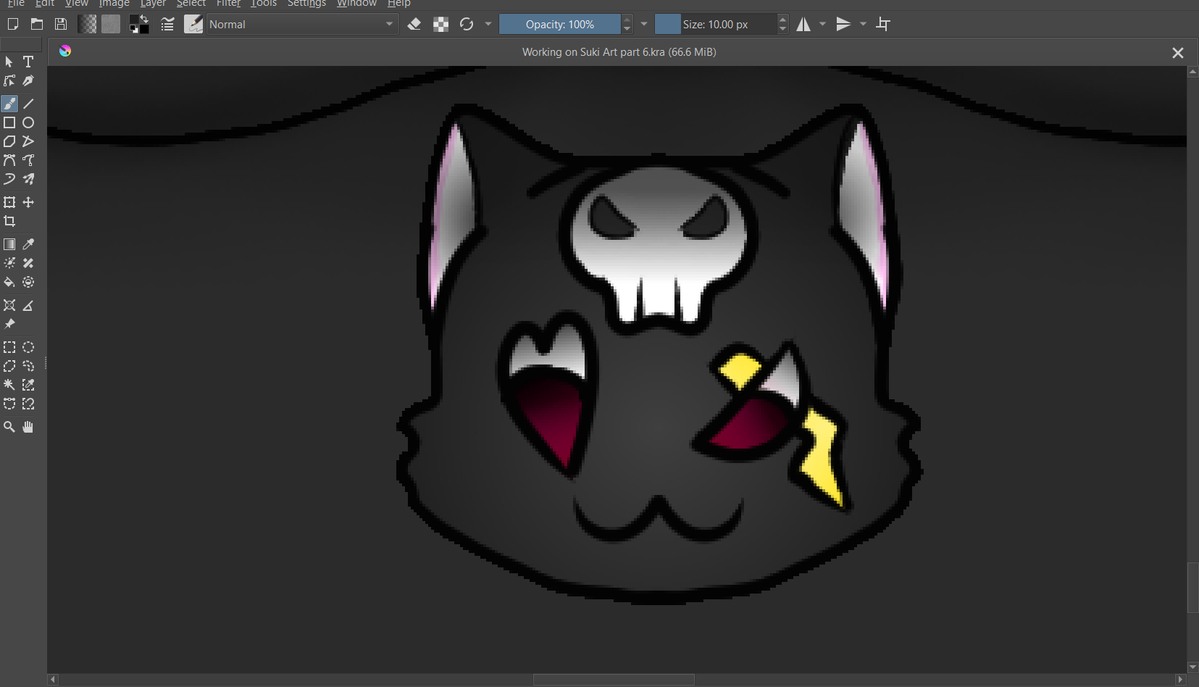Open the Fill Patterns chooser

(111, 24)
